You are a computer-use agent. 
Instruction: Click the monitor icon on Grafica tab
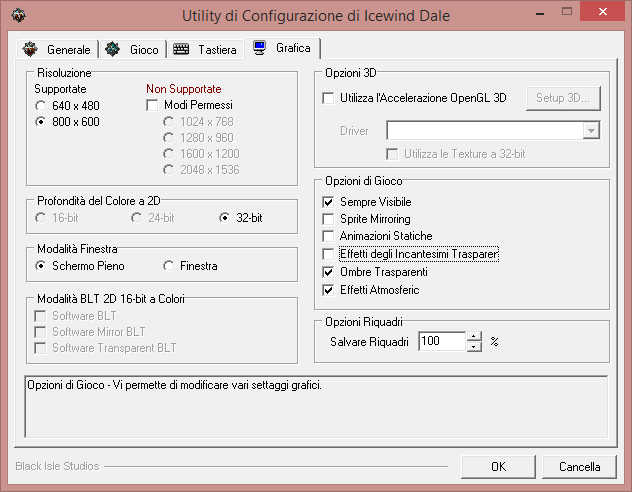coord(260,48)
